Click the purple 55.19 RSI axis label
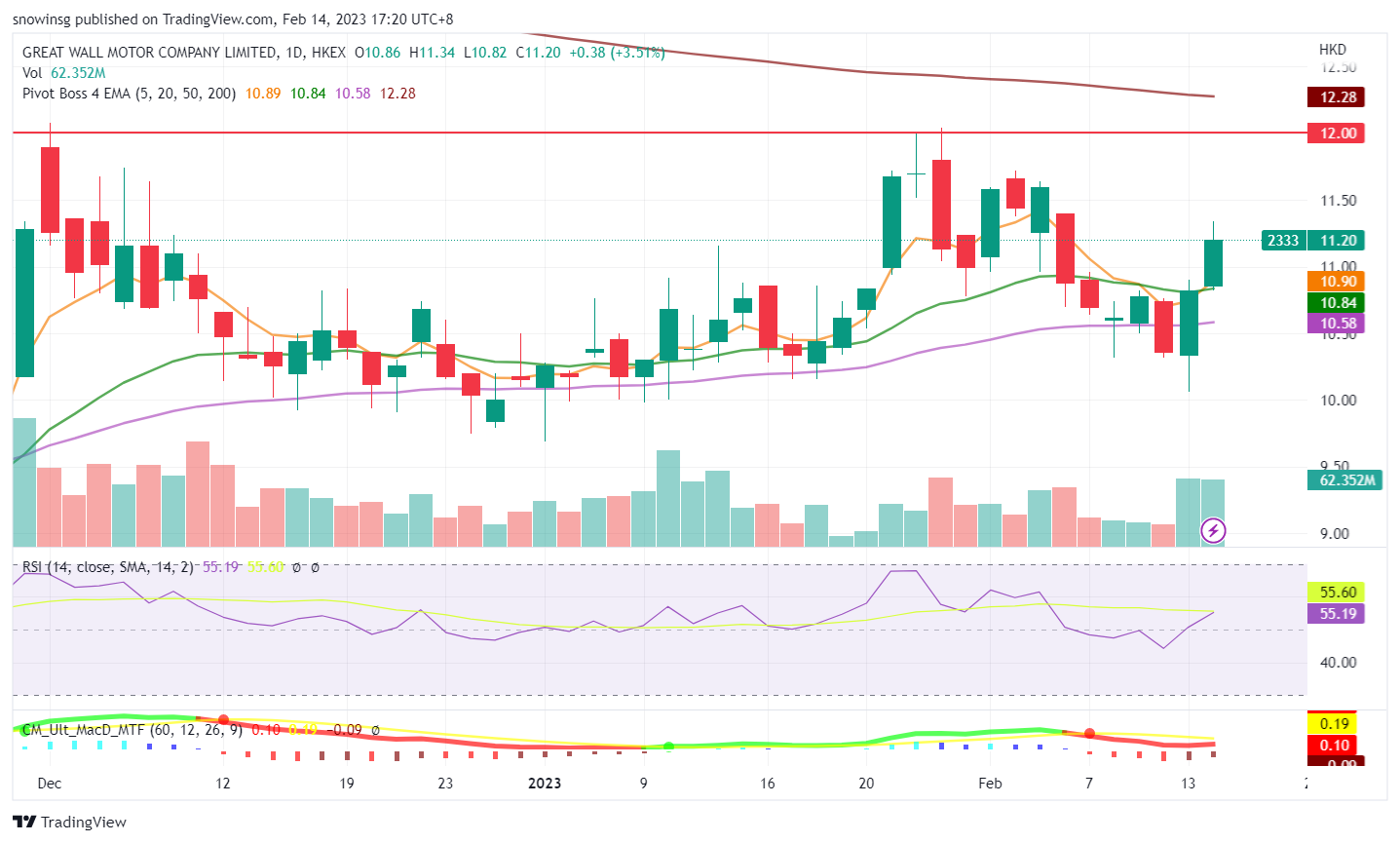The width and height of the screenshot is (1400, 843). 1337,613
